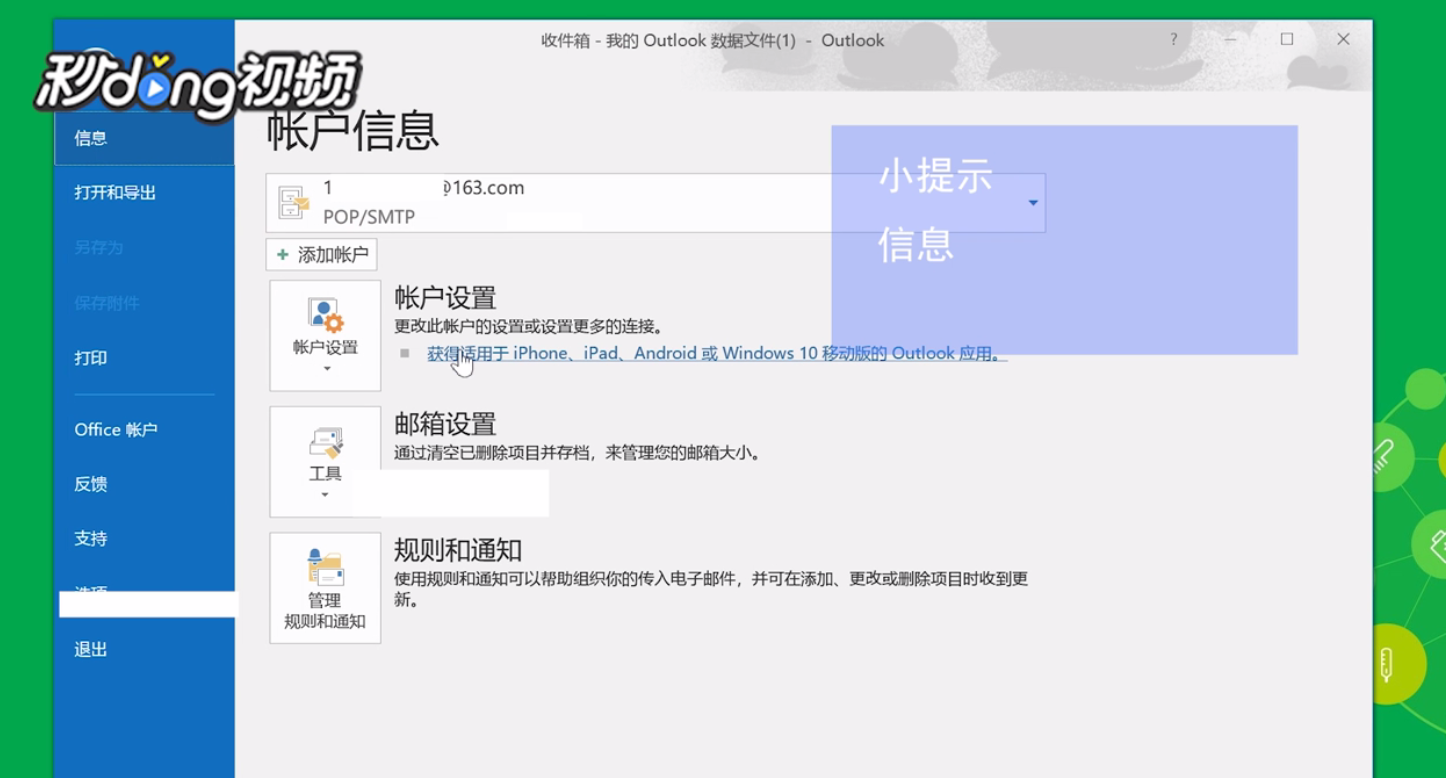Open the 反馈 sidebar item
The height and width of the screenshot is (778, 1446).
pos(91,484)
